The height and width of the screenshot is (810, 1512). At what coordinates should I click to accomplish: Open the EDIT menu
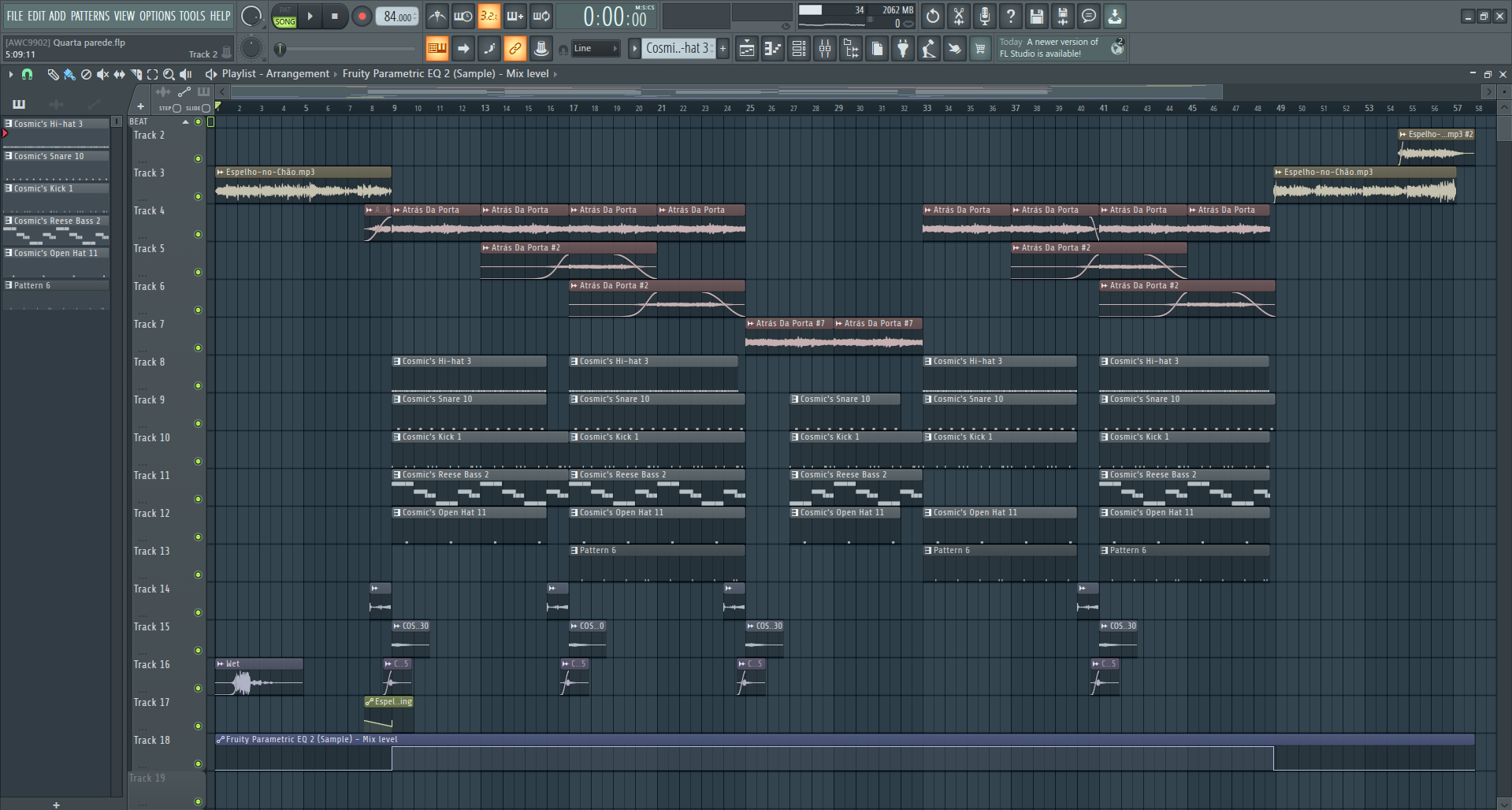tap(36, 16)
